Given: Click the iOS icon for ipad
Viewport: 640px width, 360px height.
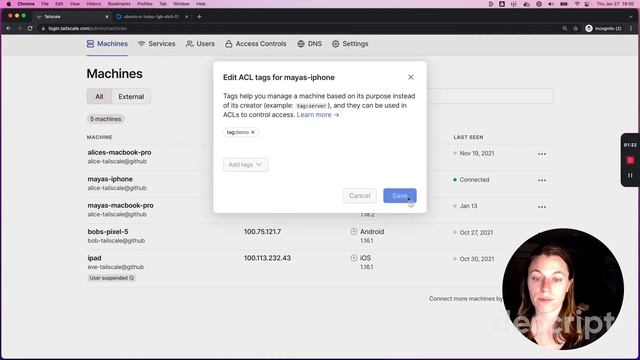Looking at the screenshot, I should (x=354, y=258).
